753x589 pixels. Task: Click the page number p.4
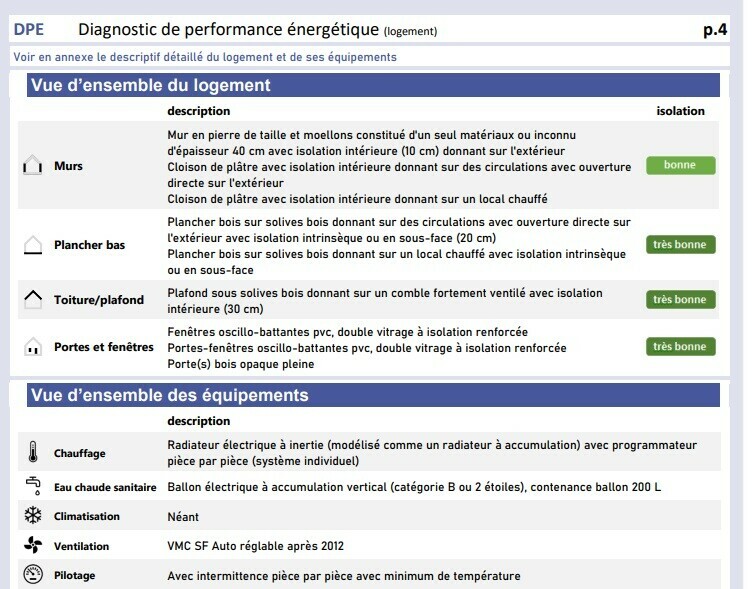[714, 30]
